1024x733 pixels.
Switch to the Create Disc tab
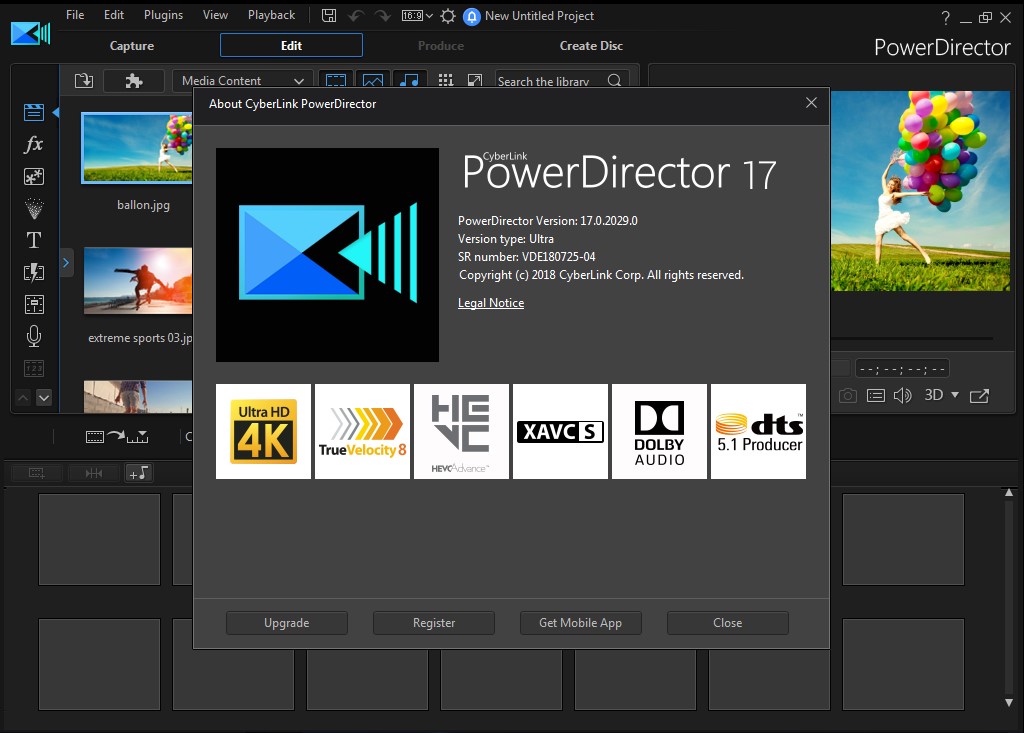pos(591,46)
